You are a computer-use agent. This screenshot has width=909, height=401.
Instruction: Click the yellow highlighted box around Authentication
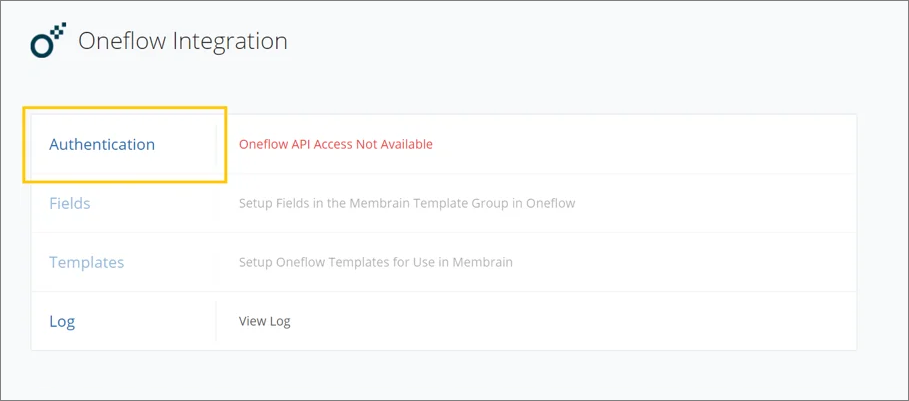(x=124, y=144)
